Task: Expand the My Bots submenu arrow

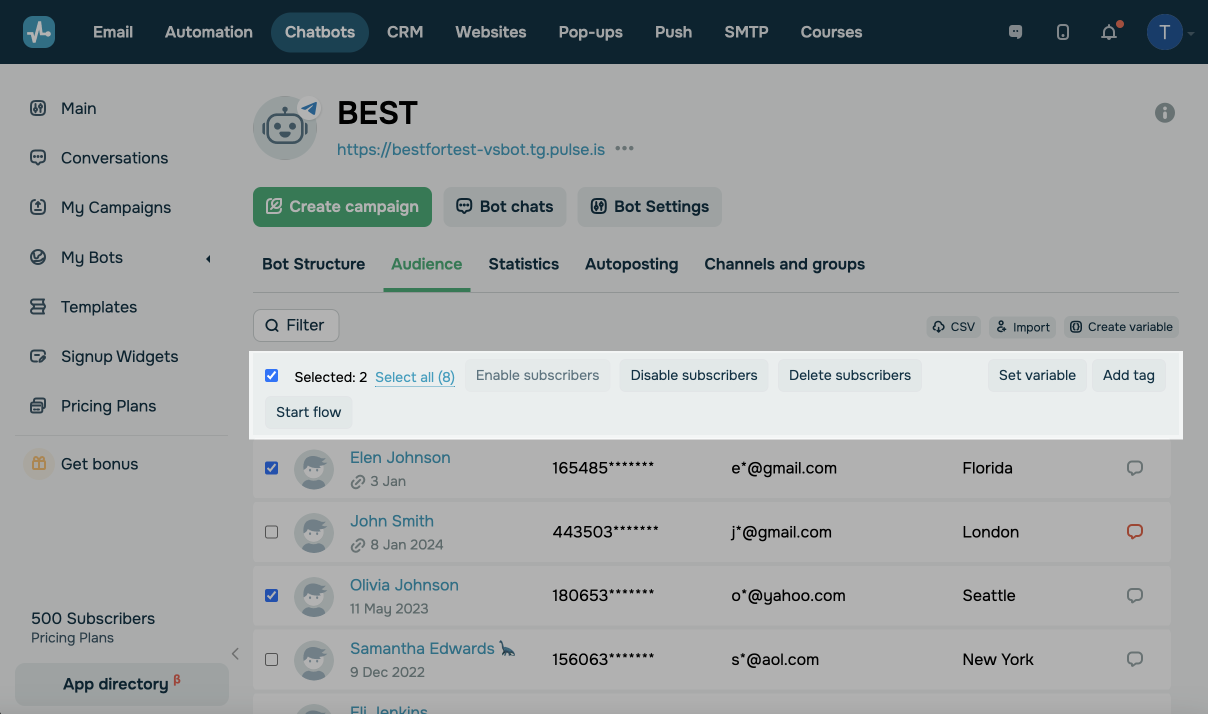Action: (208, 258)
